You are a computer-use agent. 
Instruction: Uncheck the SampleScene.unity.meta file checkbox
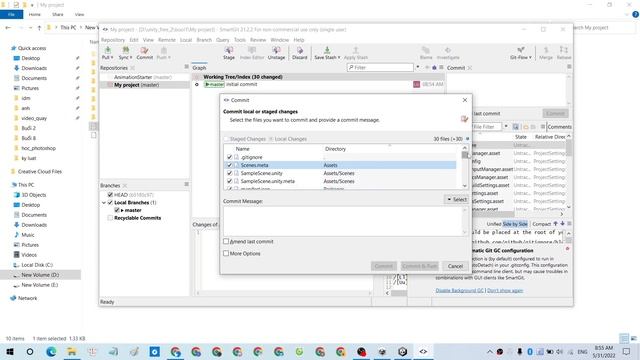[x=229, y=181]
